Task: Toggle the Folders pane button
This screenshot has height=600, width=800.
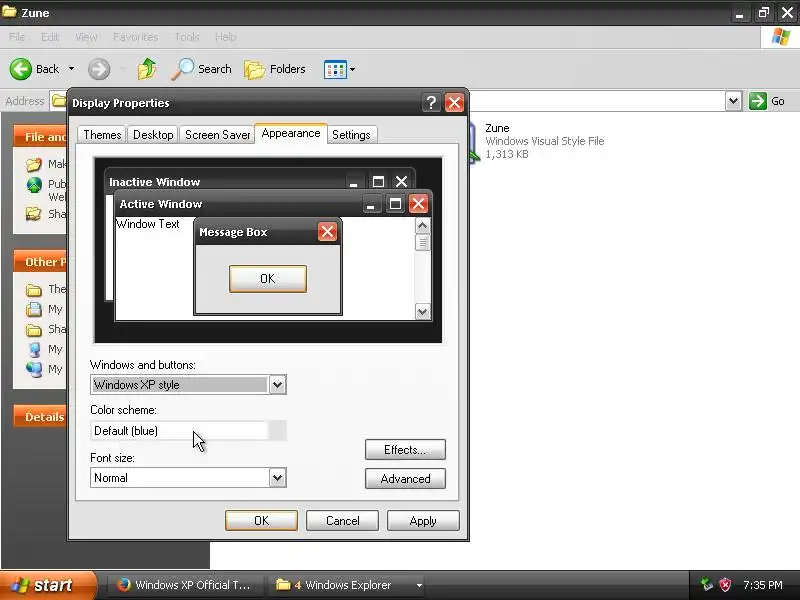Action: tap(274, 69)
